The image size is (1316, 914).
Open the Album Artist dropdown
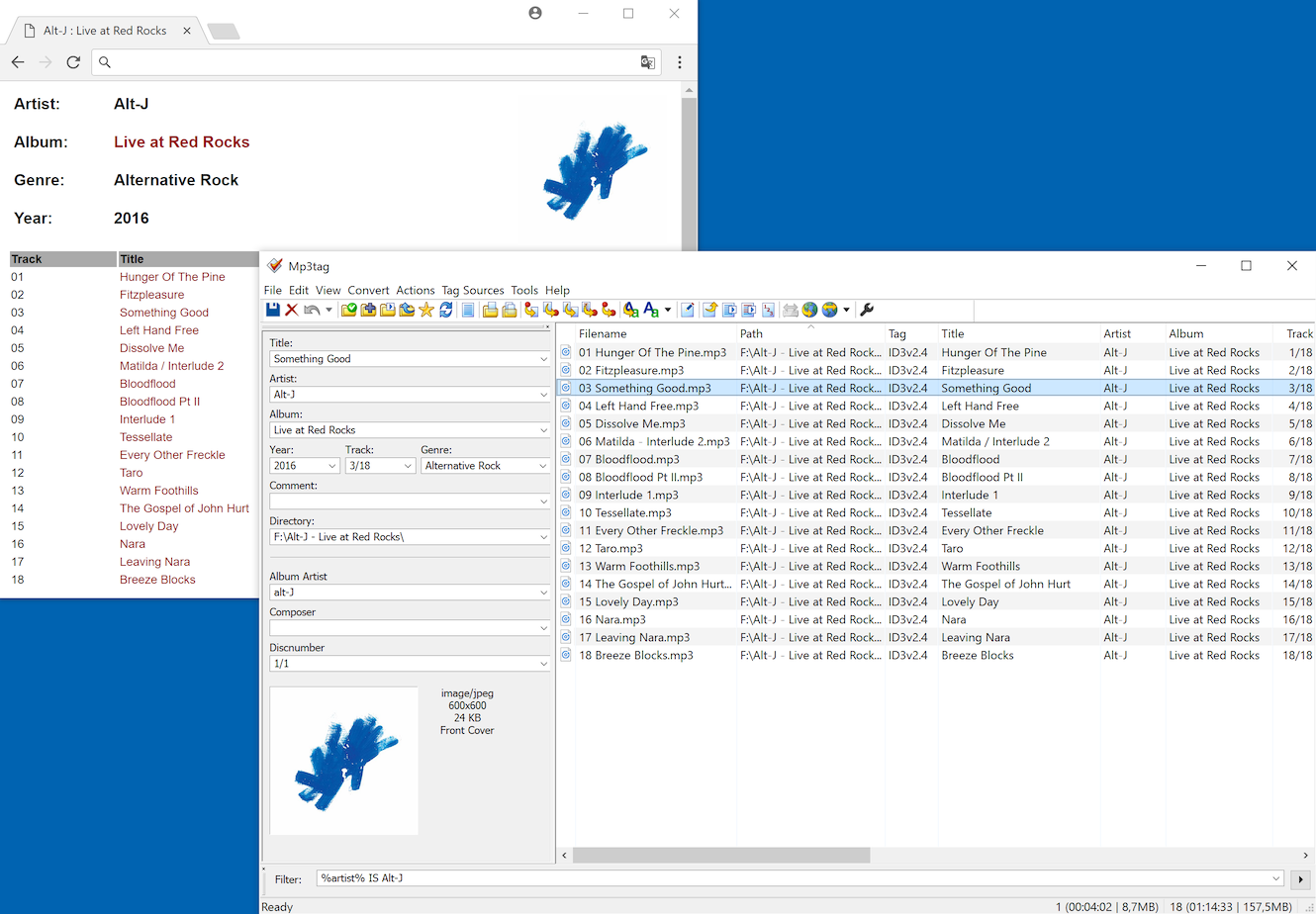click(x=545, y=590)
